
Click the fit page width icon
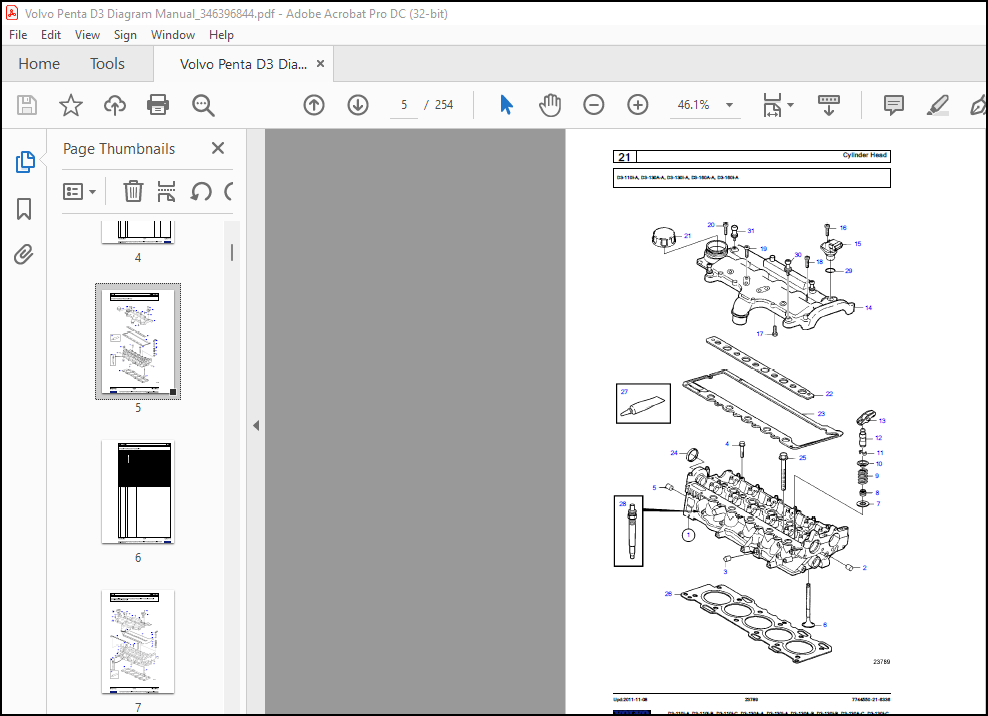tap(773, 105)
